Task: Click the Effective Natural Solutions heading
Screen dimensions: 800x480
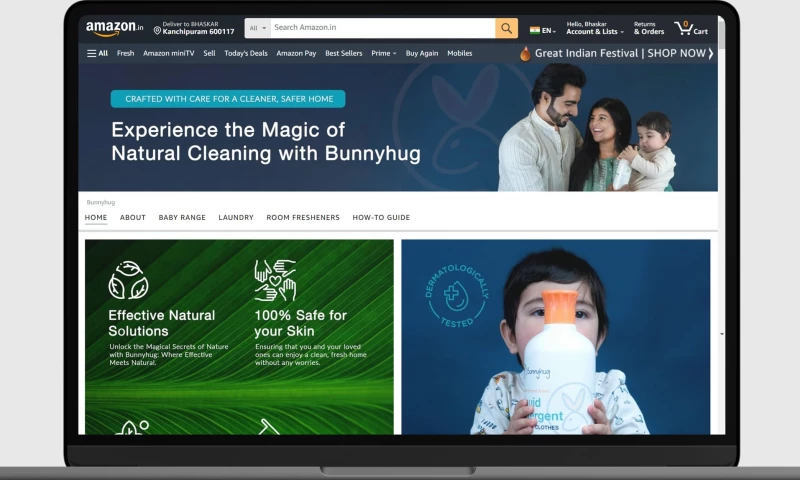Action: coord(162,323)
